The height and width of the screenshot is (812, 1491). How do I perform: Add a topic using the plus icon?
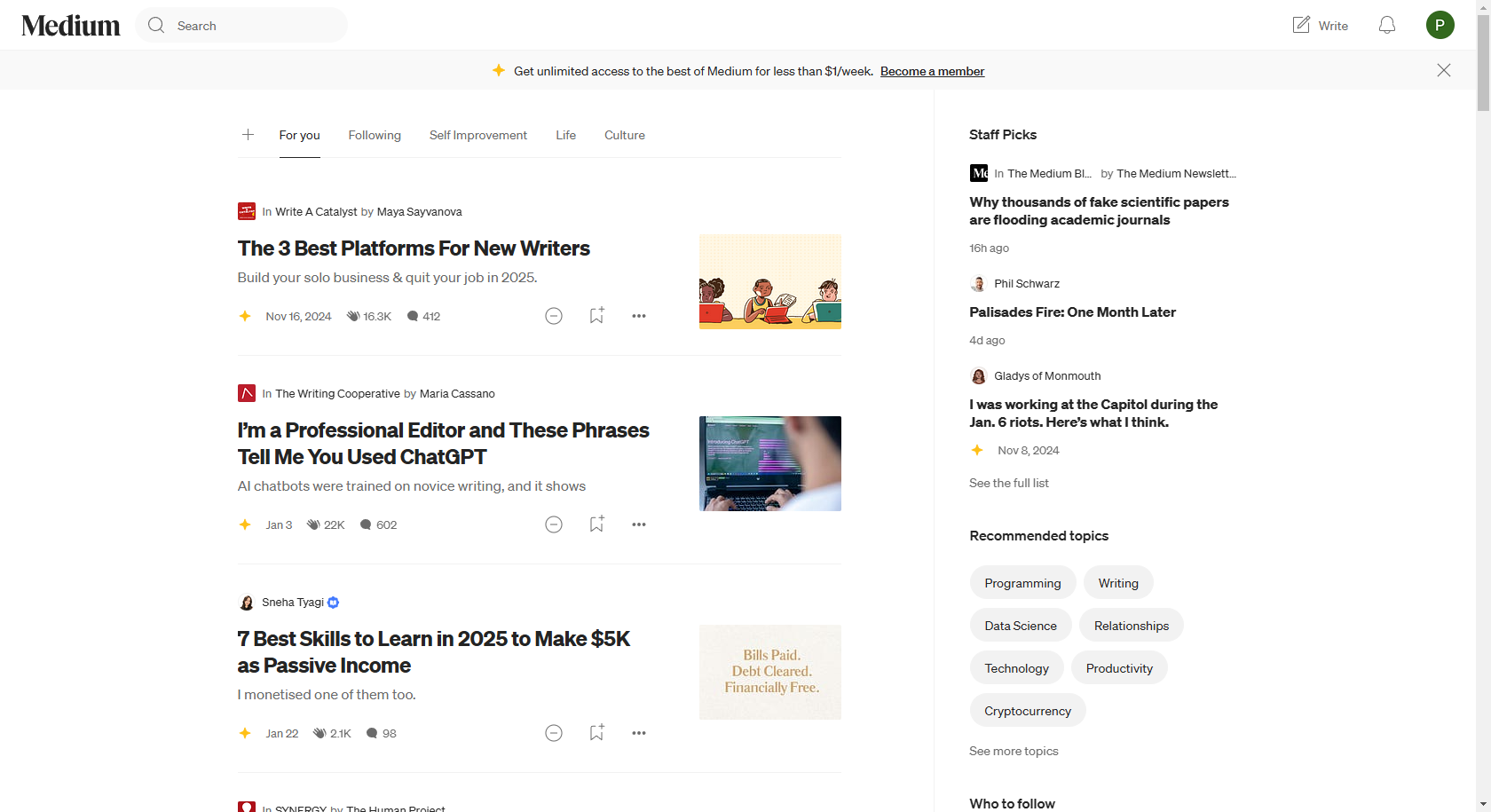(x=247, y=135)
